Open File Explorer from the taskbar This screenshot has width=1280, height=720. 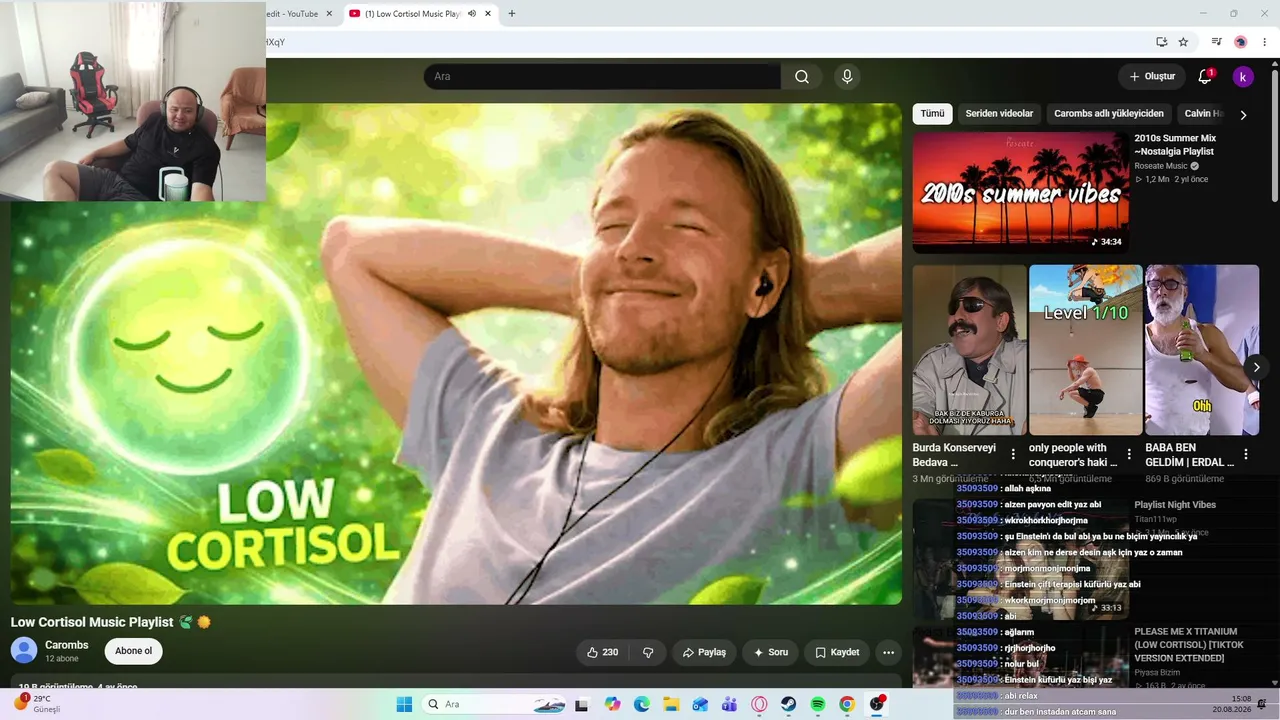coord(671,704)
